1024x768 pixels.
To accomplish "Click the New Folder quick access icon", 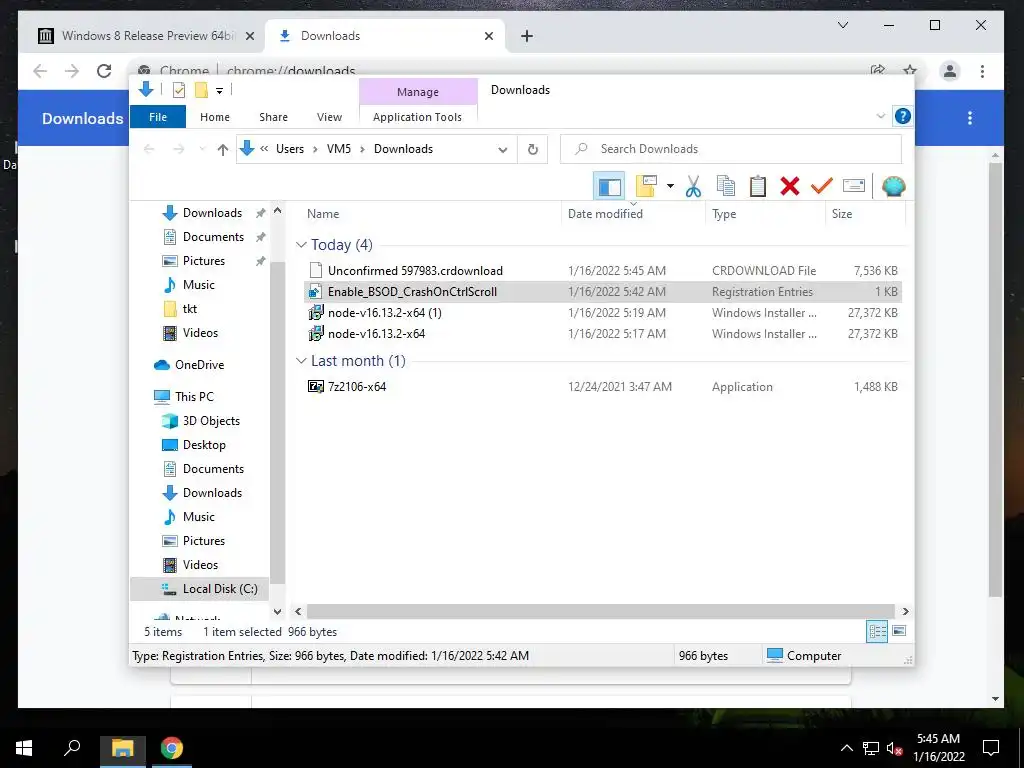I will click(x=201, y=90).
